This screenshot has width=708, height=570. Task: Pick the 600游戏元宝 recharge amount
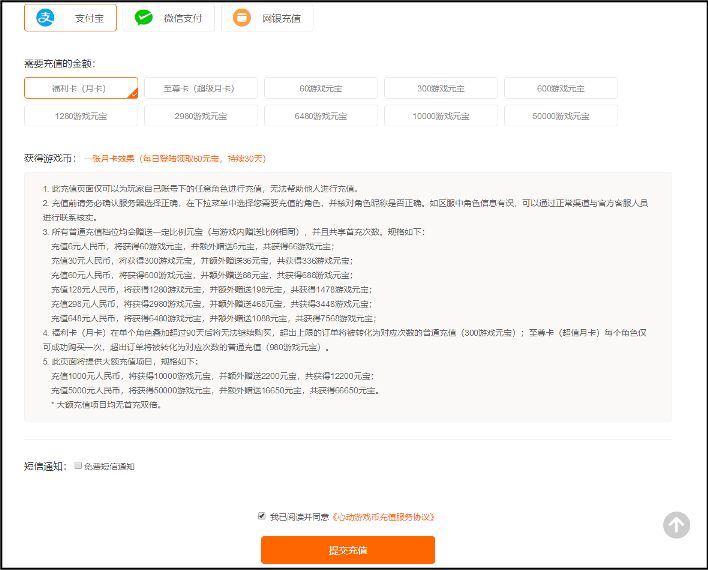coord(560,88)
